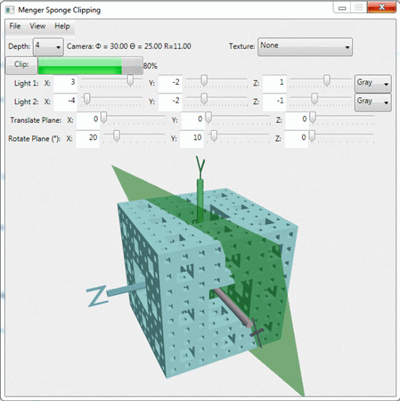Open the Depth dropdown
Screen dimensions: 400x401
(x=48, y=46)
